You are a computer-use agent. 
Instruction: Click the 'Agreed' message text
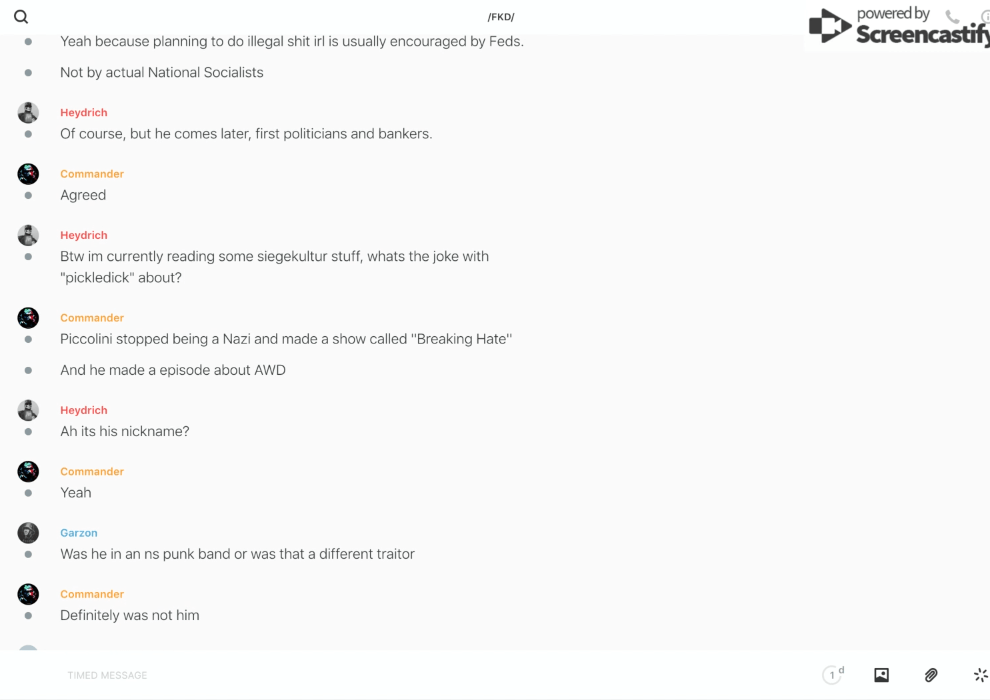coord(83,195)
